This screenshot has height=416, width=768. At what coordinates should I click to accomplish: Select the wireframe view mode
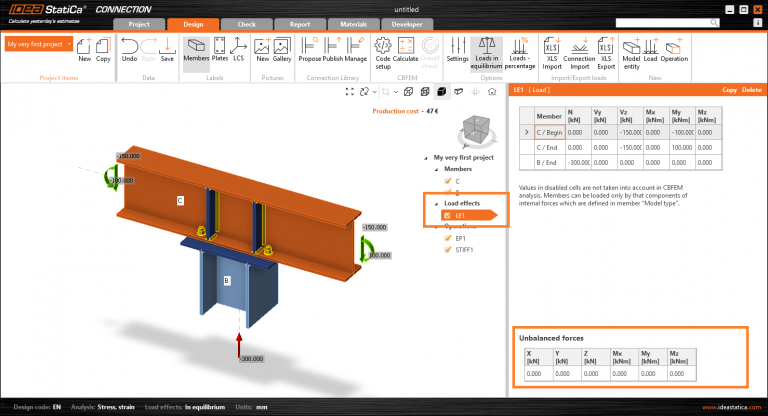[x=408, y=92]
